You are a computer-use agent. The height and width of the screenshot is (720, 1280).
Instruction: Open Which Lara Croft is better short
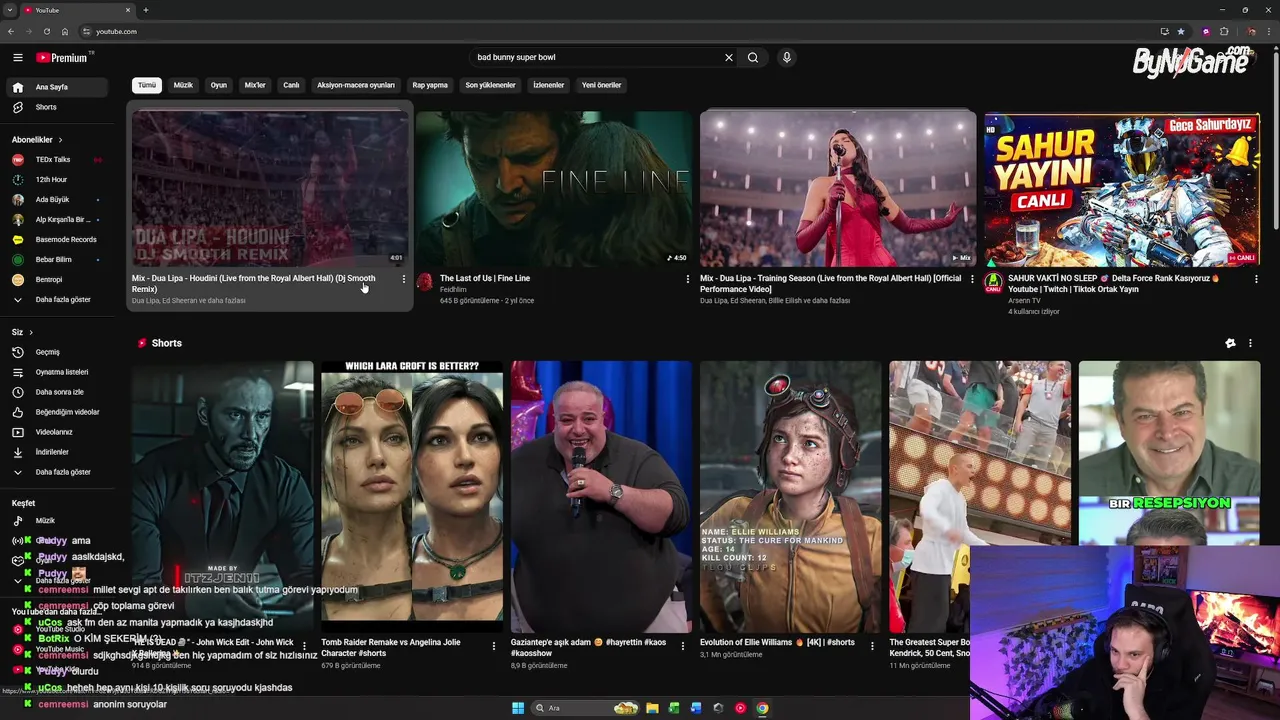coord(412,496)
